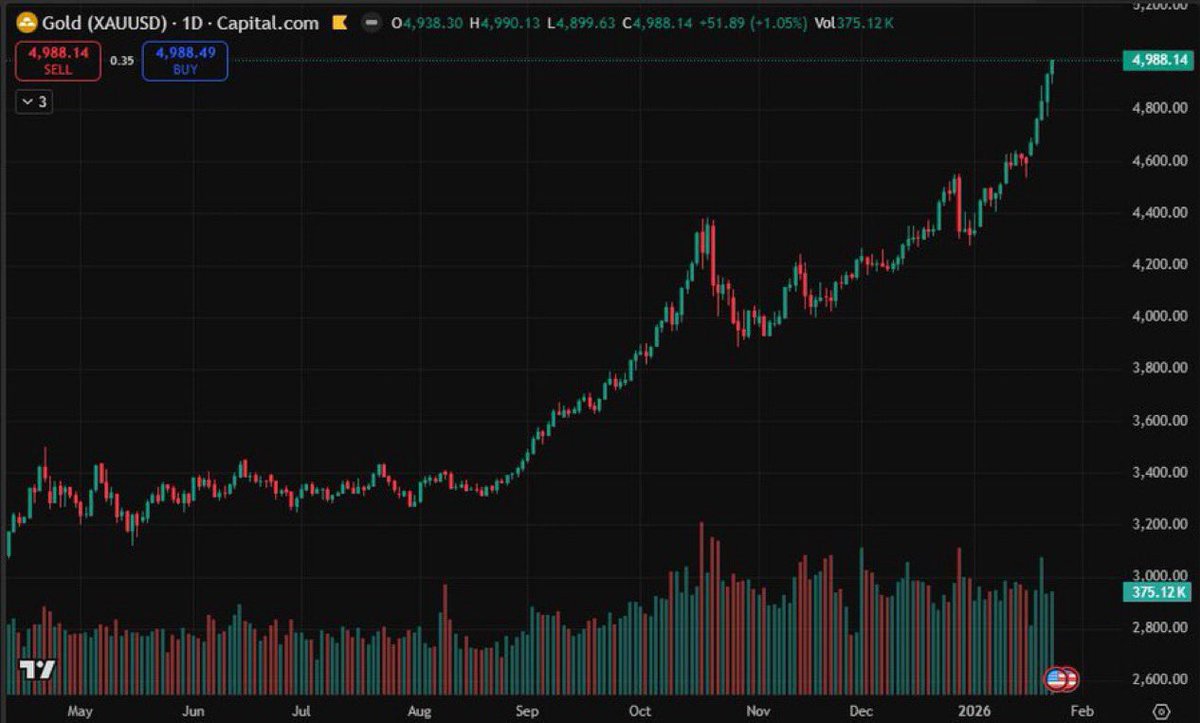Click the 0.35 spread value
Viewport: 1200px width, 723px height.
pyautogui.click(x=121, y=61)
